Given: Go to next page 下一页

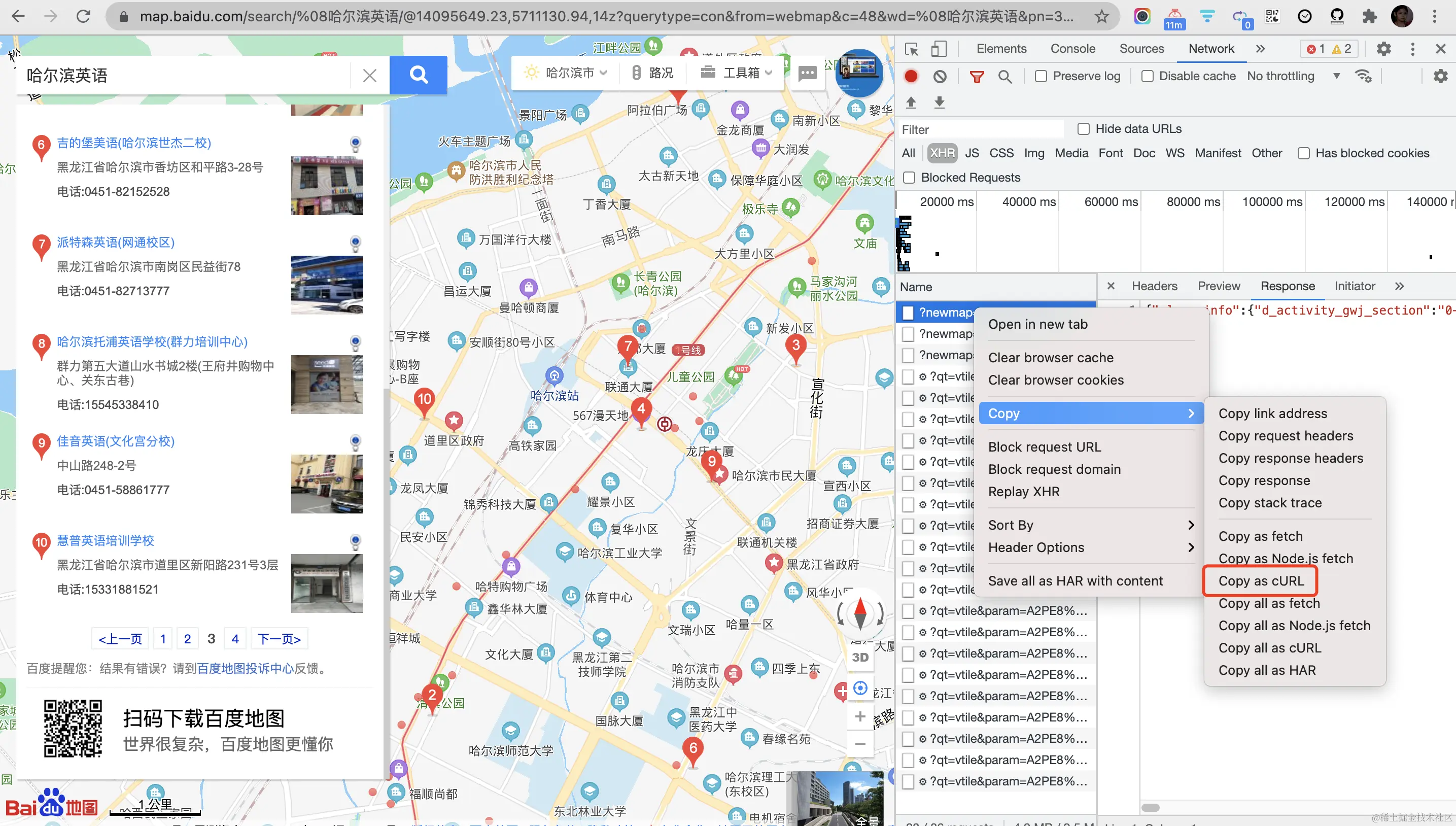Looking at the screenshot, I should click(279, 639).
